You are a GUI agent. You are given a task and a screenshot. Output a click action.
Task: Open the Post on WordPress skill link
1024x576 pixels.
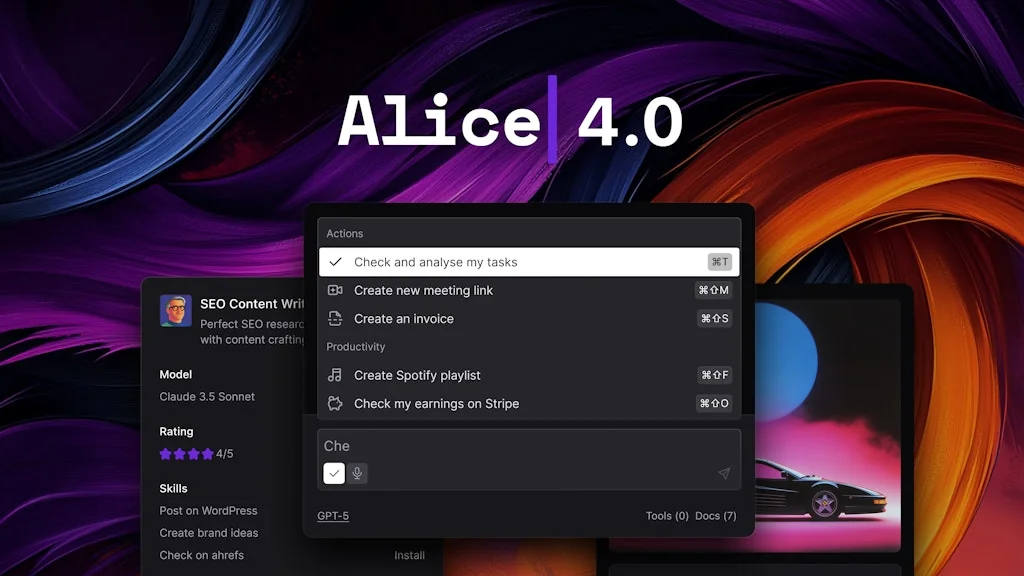(208, 510)
